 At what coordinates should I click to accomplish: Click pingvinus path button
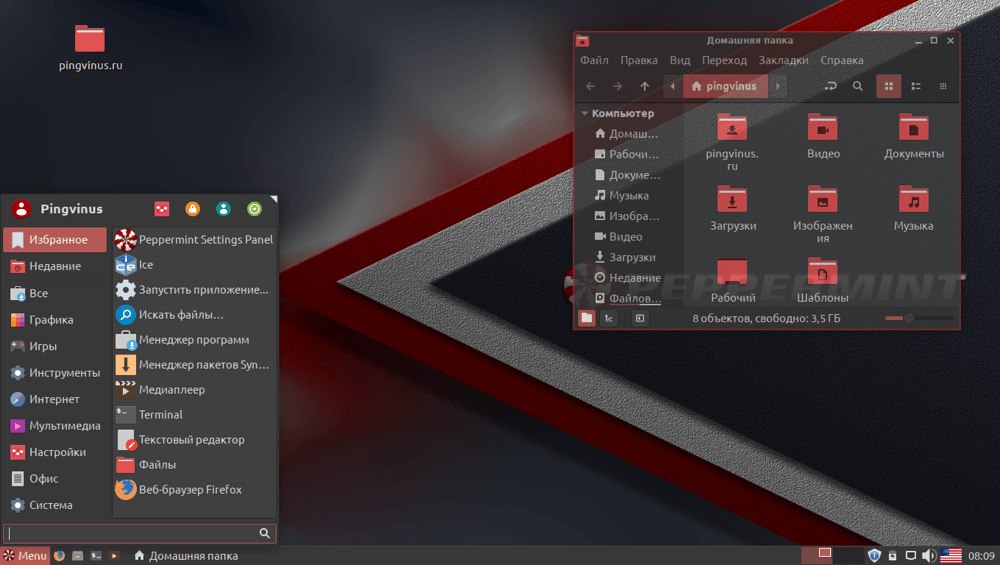(724, 86)
